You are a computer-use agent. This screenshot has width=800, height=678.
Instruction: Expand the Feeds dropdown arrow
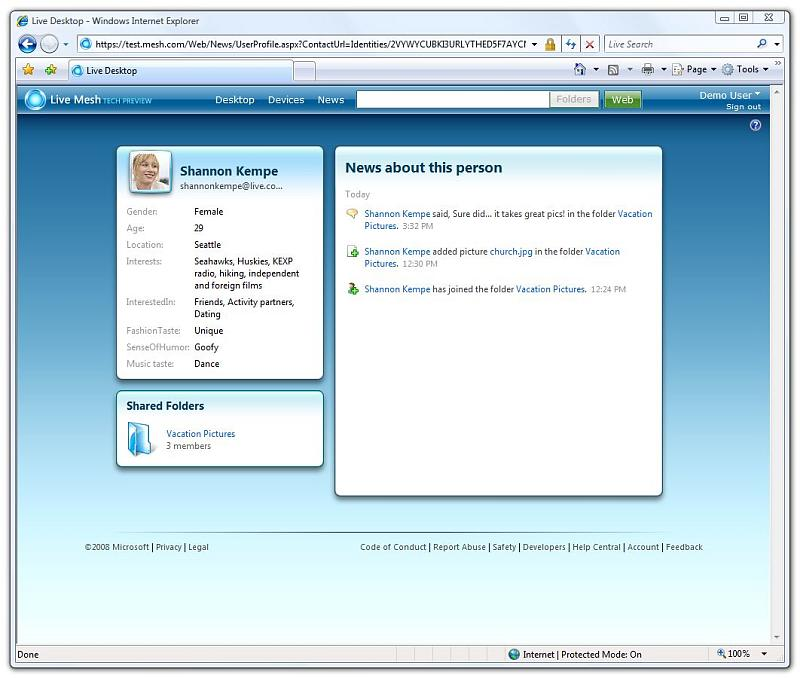(x=630, y=69)
